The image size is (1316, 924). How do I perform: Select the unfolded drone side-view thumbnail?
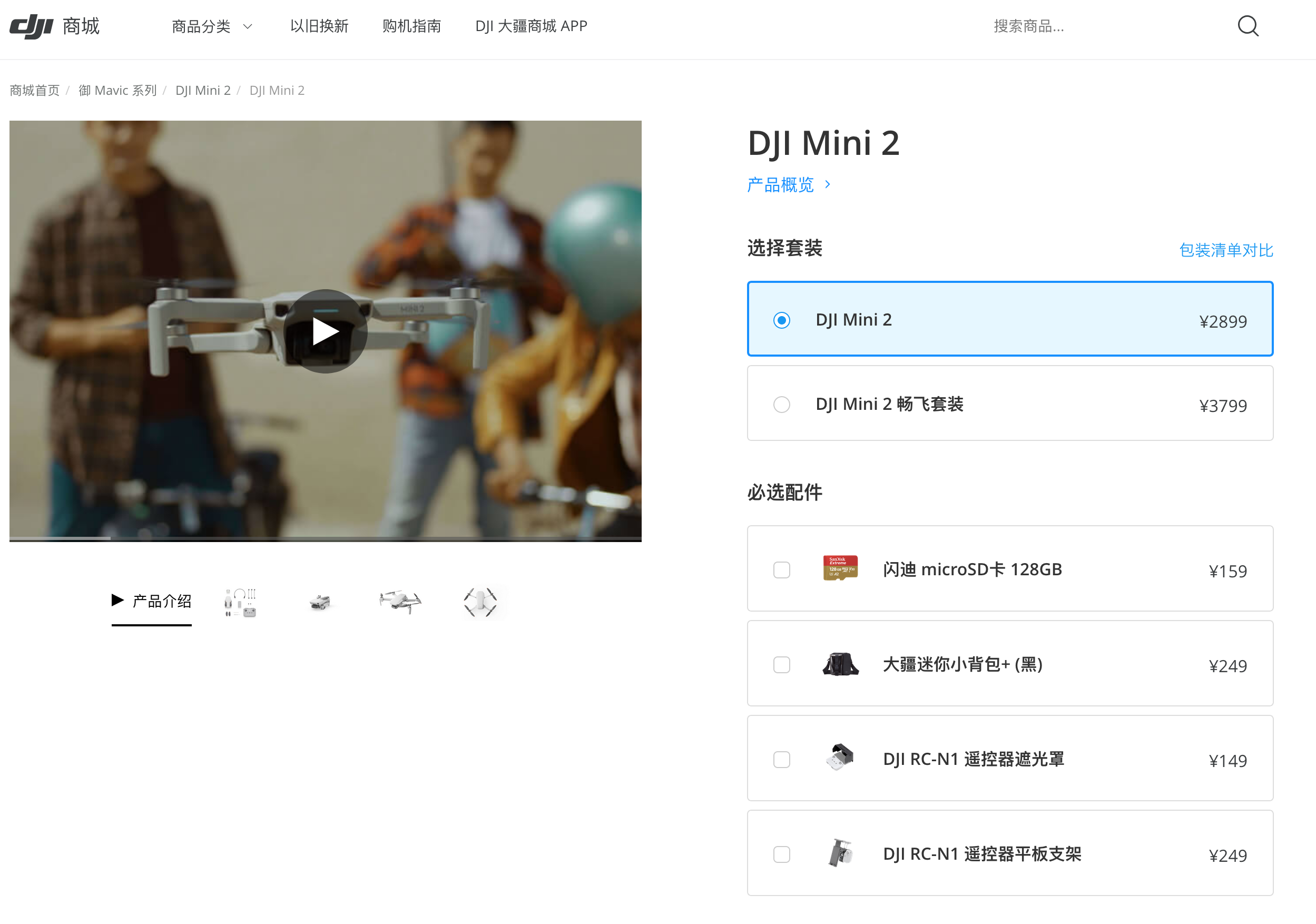(x=400, y=603)
